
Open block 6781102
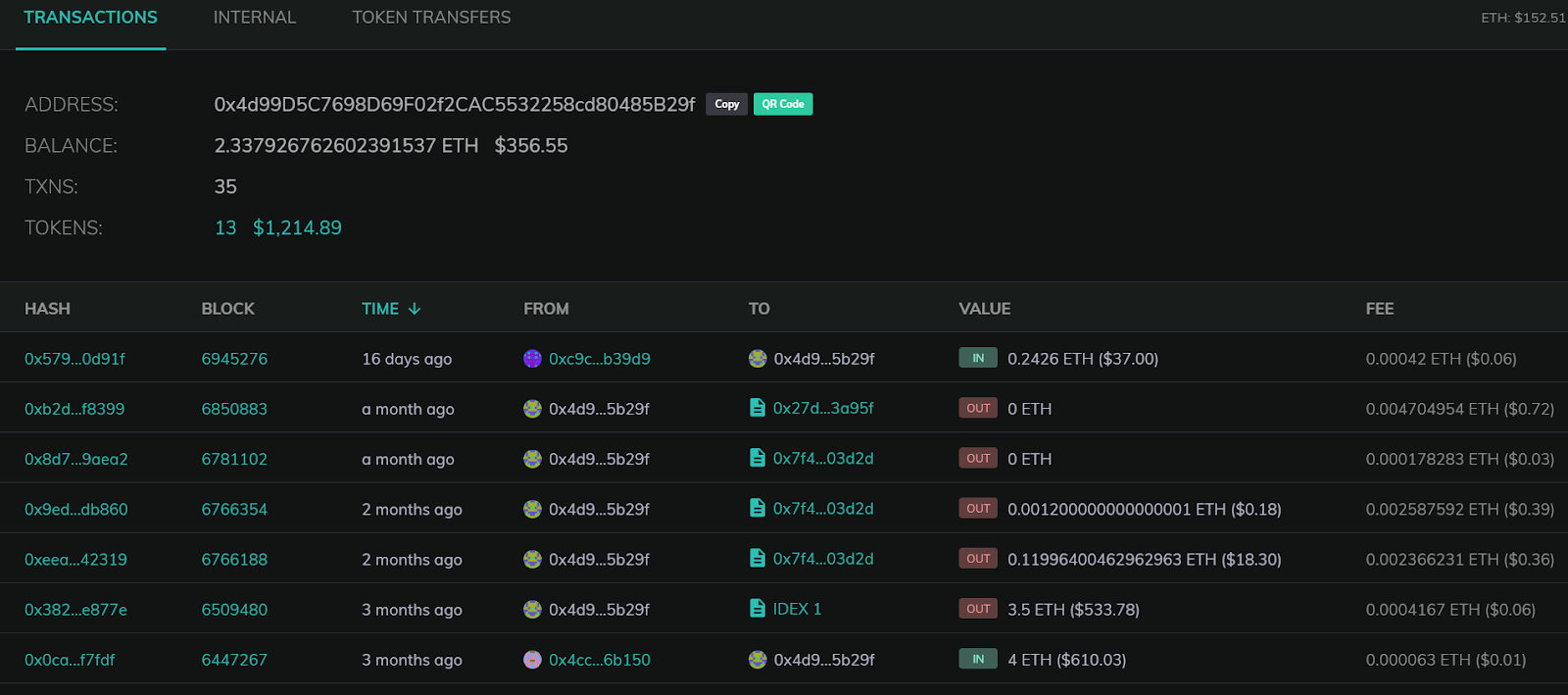click(x=234, y=459)
